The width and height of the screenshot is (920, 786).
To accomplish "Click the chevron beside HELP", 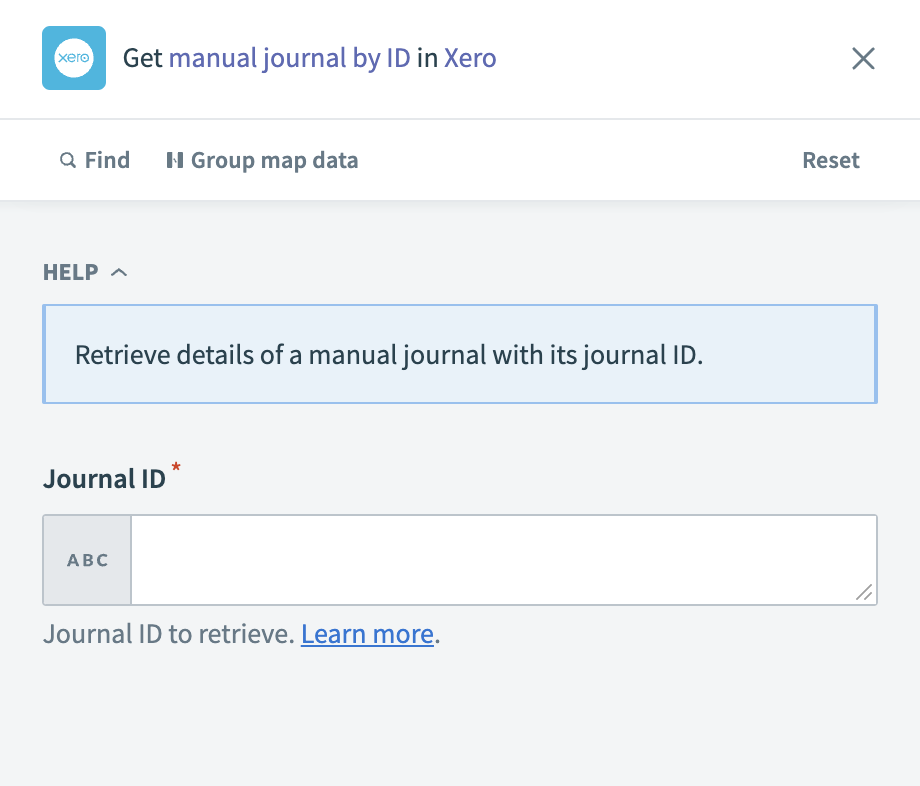I will [x=120, y=271].
